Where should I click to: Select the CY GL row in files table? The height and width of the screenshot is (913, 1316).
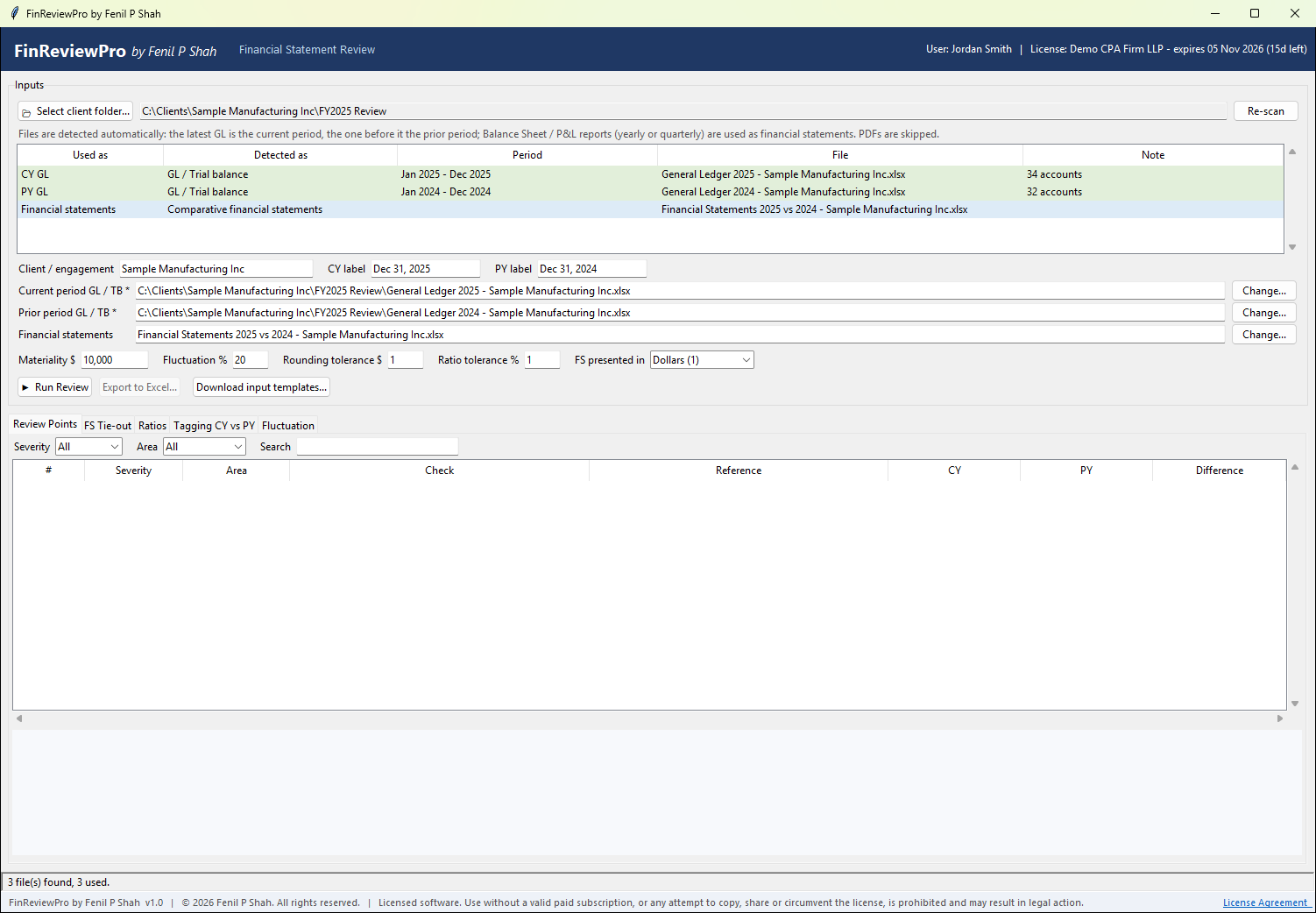pyautogui.click(x=650, y=174)
